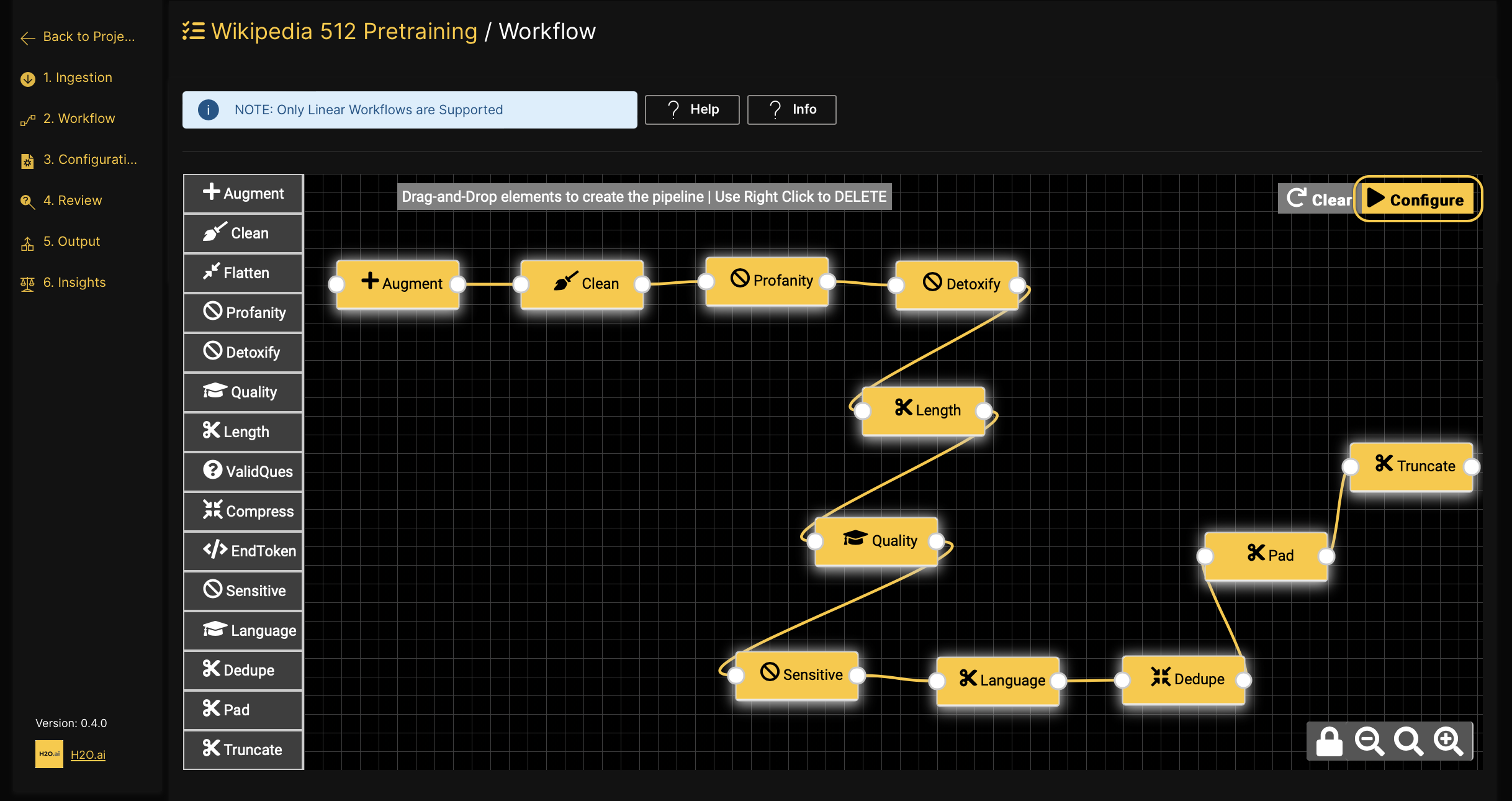
Task: Reset zoom with the plain magnifier icon
Action: 1408,741
